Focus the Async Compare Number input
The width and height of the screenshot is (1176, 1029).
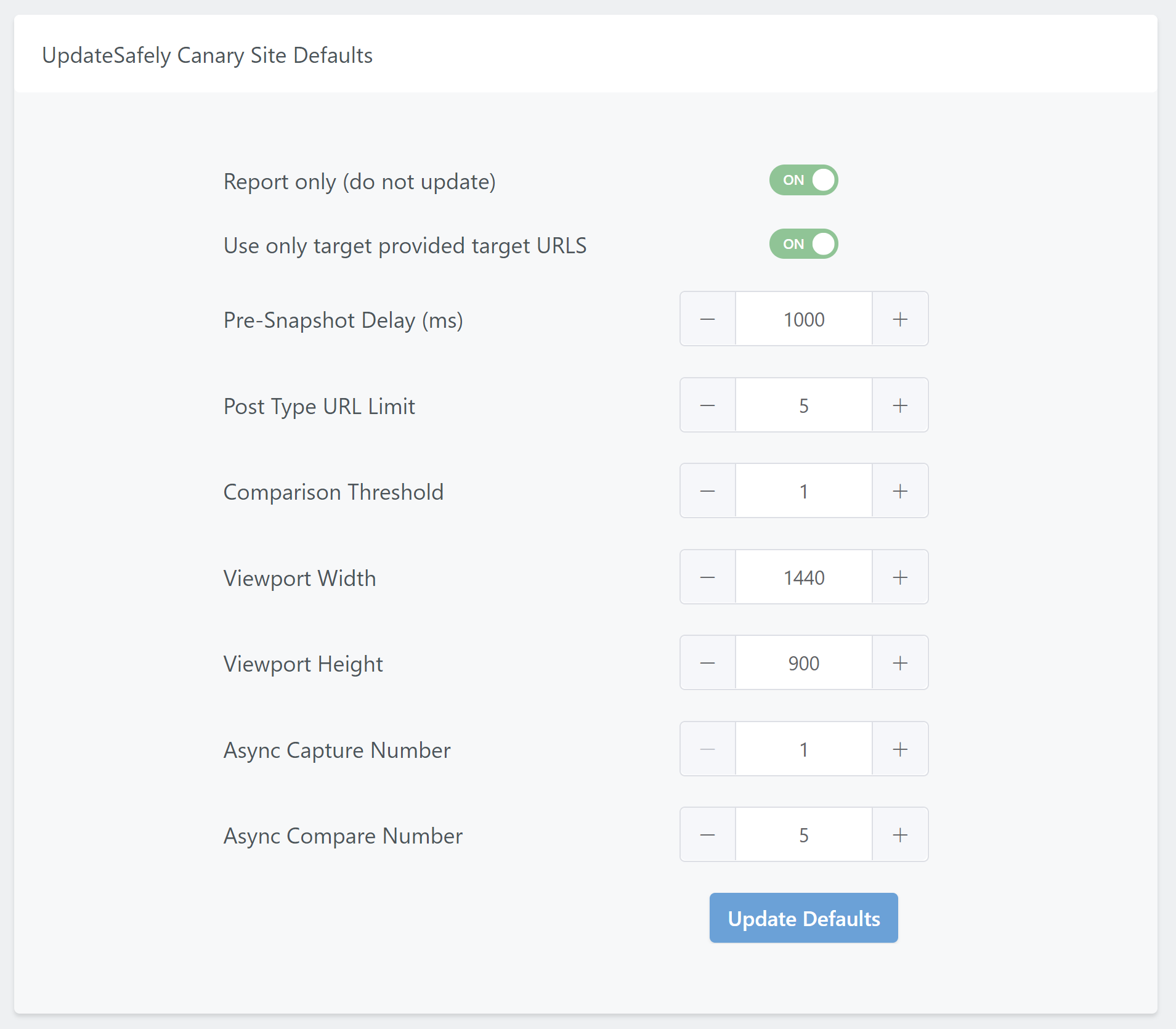(x=804, y=835)
